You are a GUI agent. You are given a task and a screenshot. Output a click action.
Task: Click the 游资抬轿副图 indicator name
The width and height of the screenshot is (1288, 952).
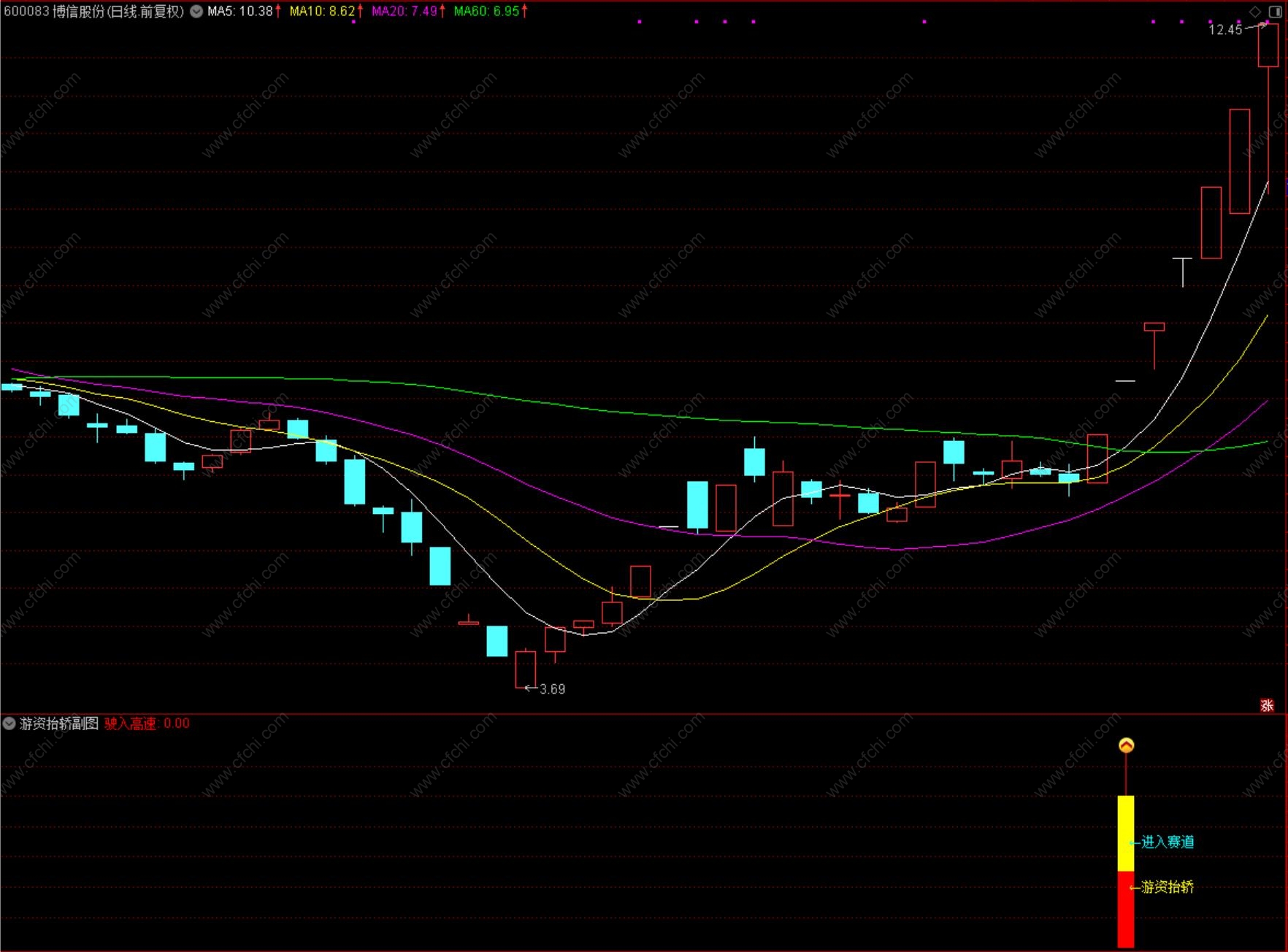tap(59, 723)
